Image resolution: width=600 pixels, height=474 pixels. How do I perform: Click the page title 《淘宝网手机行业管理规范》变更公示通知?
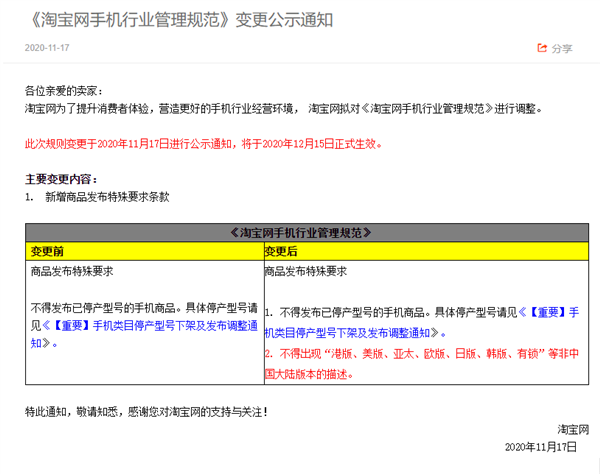[x=180, y=20]
